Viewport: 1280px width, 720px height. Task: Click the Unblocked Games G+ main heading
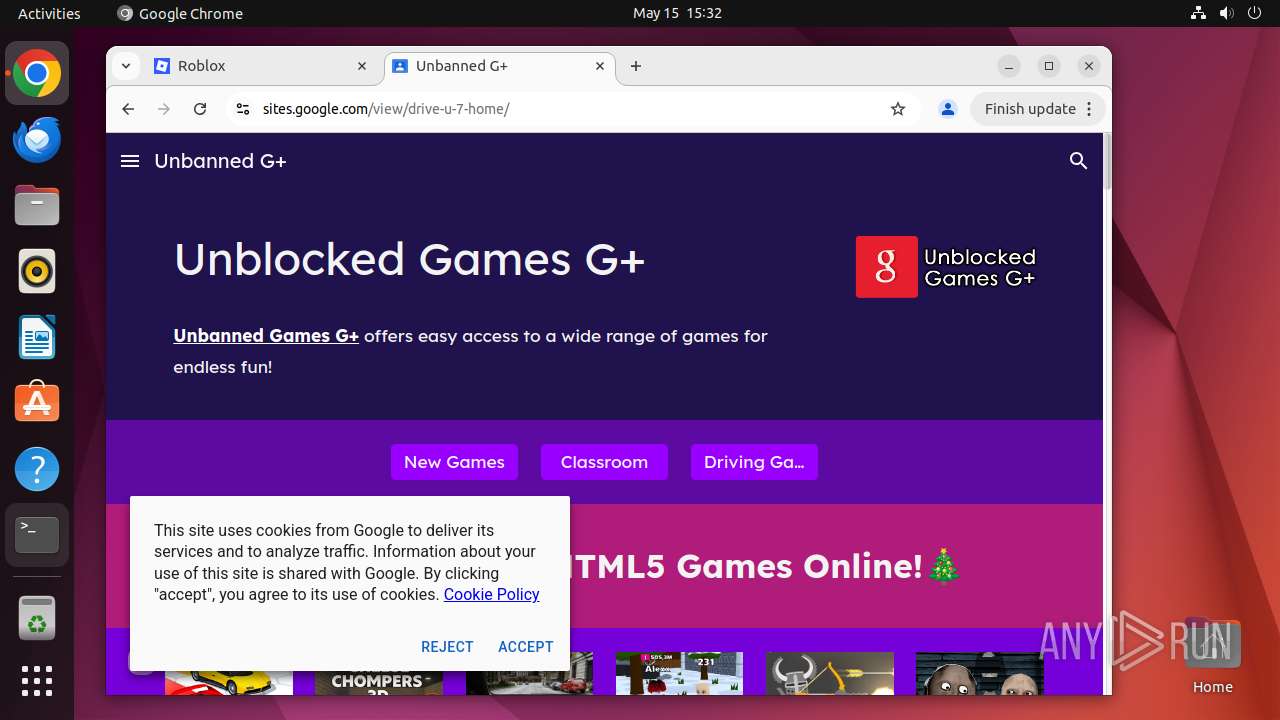409,260
